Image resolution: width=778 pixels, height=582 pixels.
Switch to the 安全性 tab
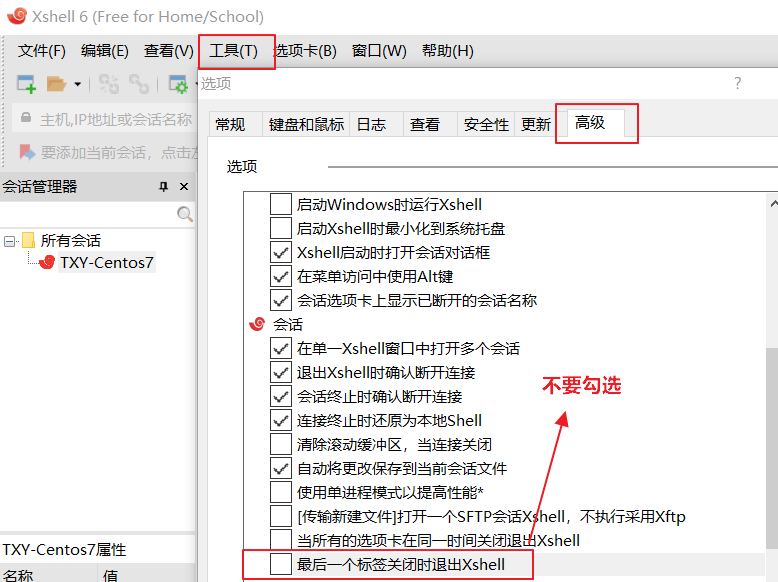tap(486, 124)
